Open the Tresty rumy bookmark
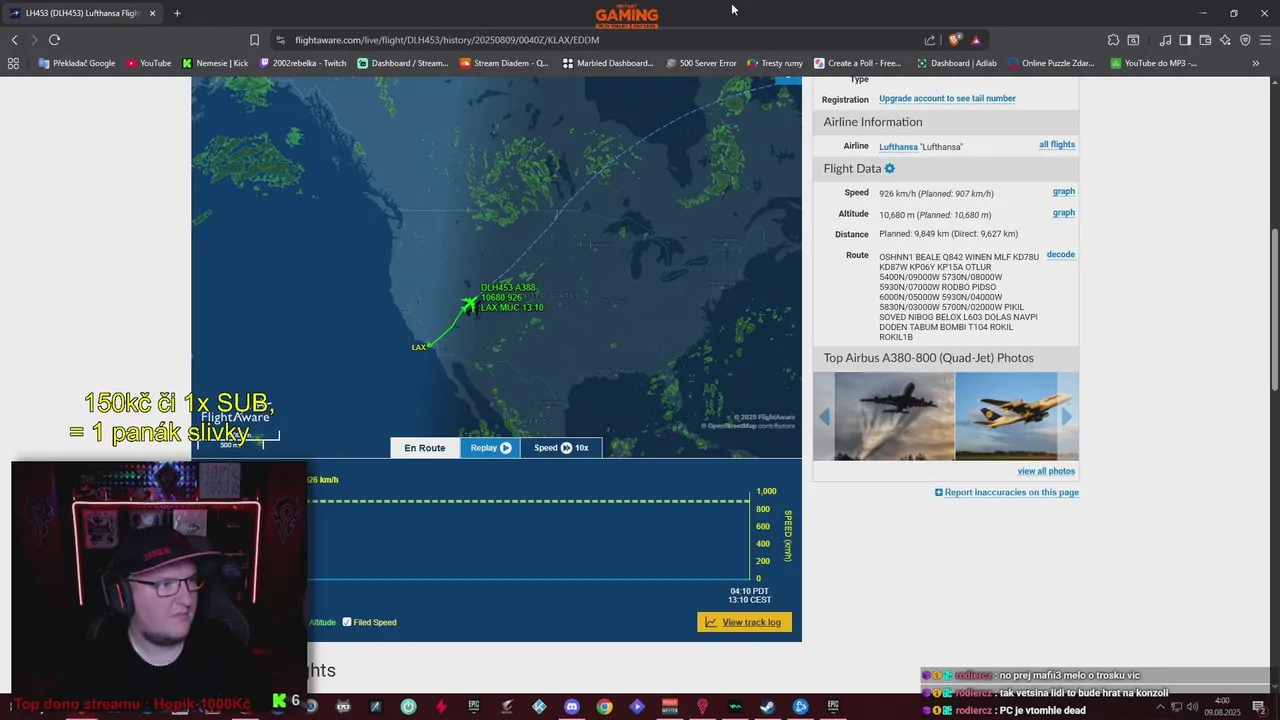The width and height of the screenshot is (1280, 720). [775, 63]
